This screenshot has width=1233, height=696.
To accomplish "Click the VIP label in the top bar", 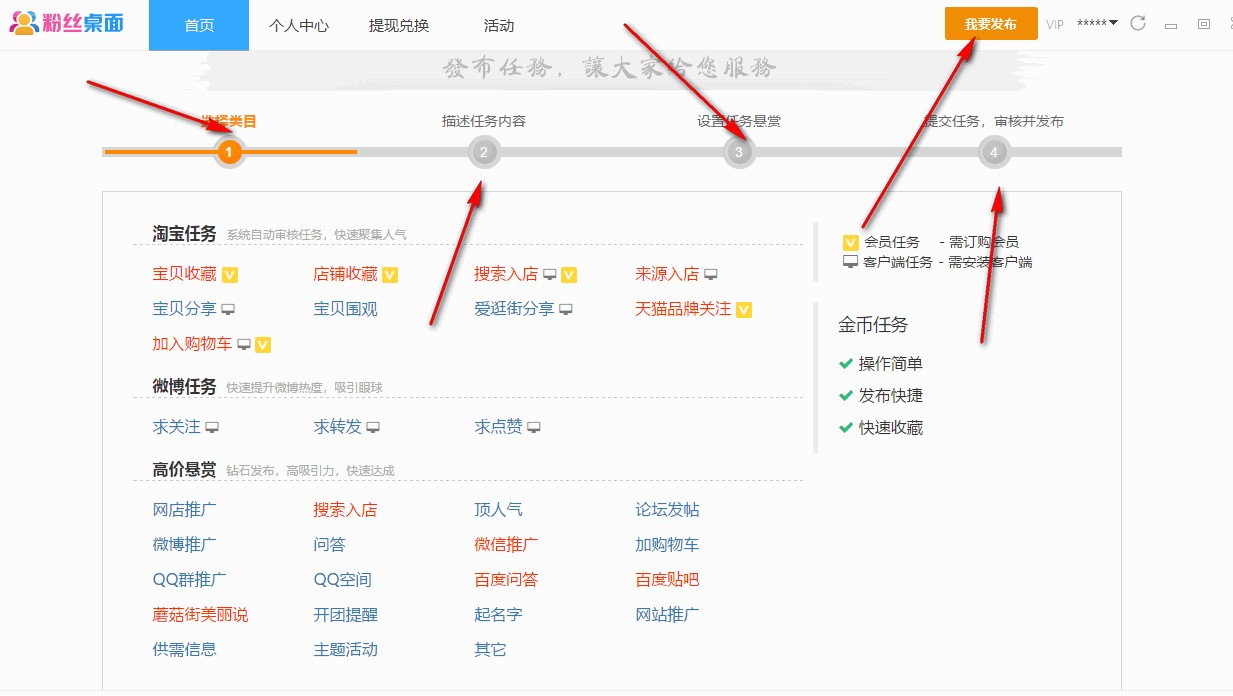I will (1055, 25).
